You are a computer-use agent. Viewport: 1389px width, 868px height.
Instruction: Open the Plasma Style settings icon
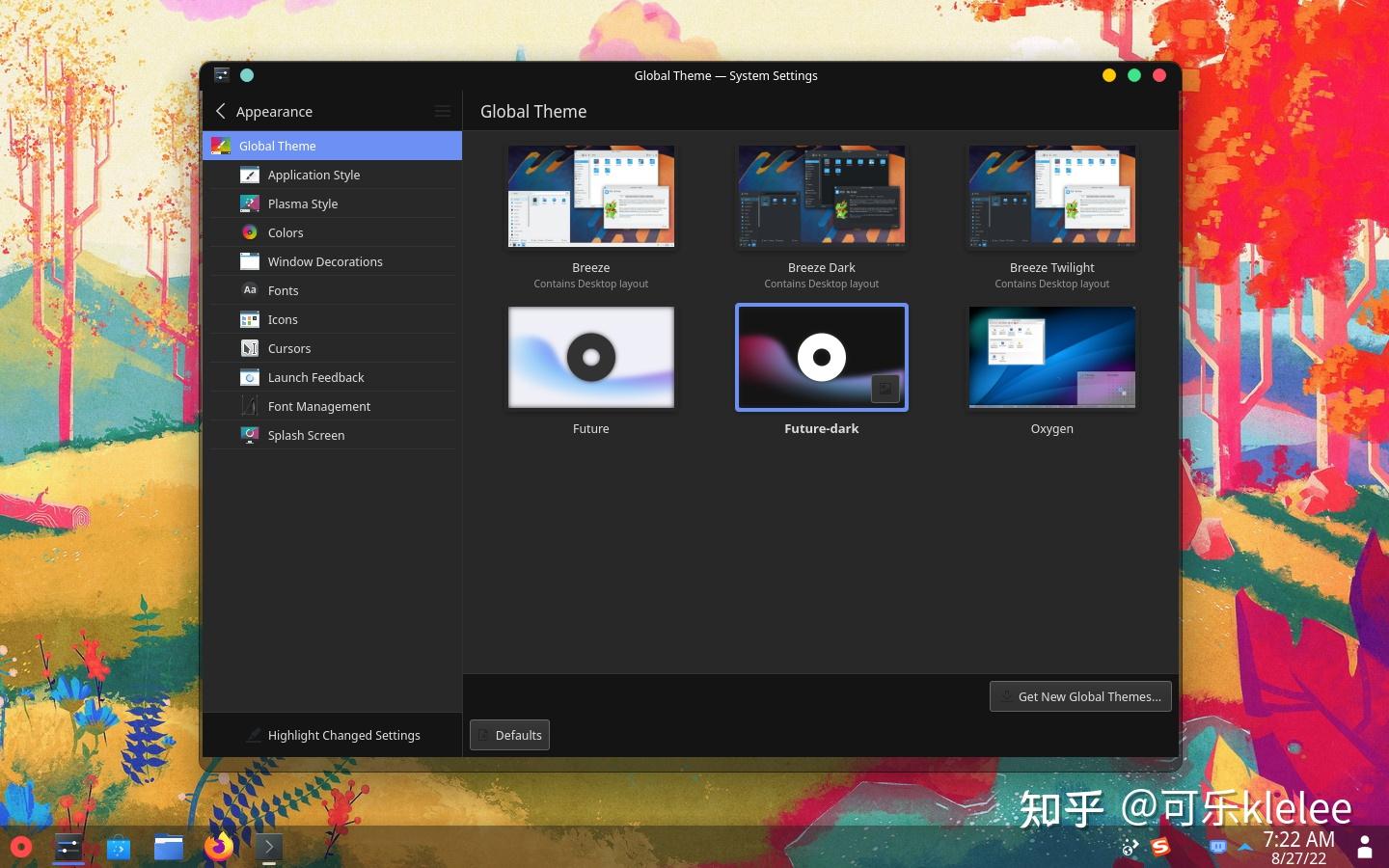tap(250, 203)
